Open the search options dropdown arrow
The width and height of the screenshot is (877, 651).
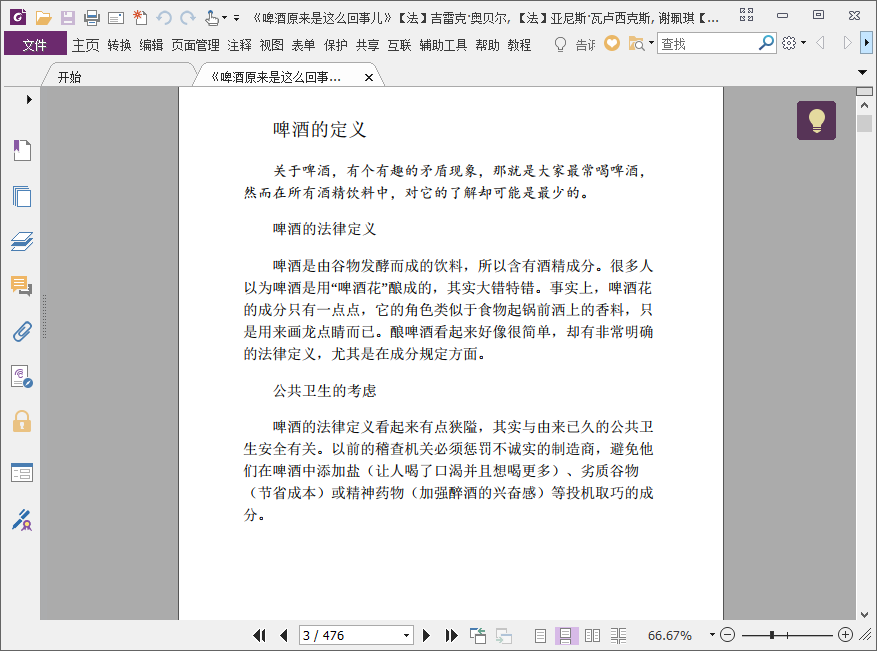coord(651,43)
